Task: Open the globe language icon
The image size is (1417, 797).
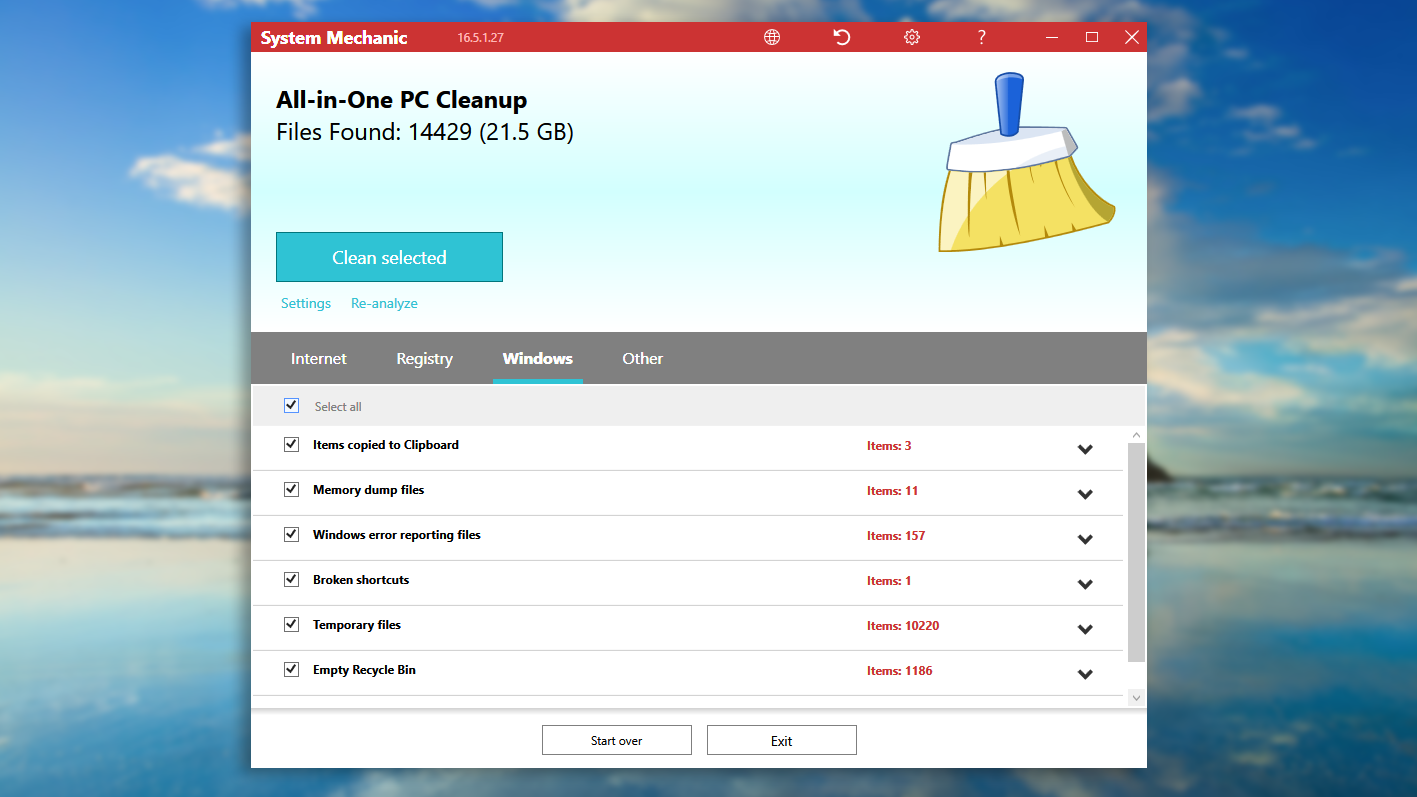Action: pos(772,37)
